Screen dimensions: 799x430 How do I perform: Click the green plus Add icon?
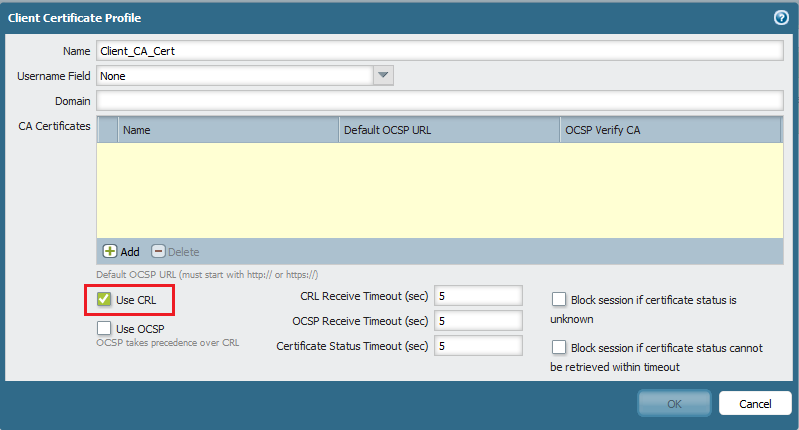click(110, 251)
